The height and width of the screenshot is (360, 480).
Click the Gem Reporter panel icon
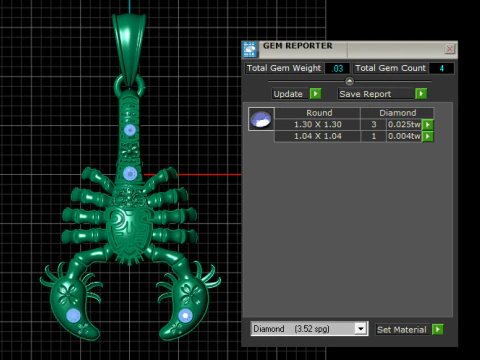click(250, 50)
